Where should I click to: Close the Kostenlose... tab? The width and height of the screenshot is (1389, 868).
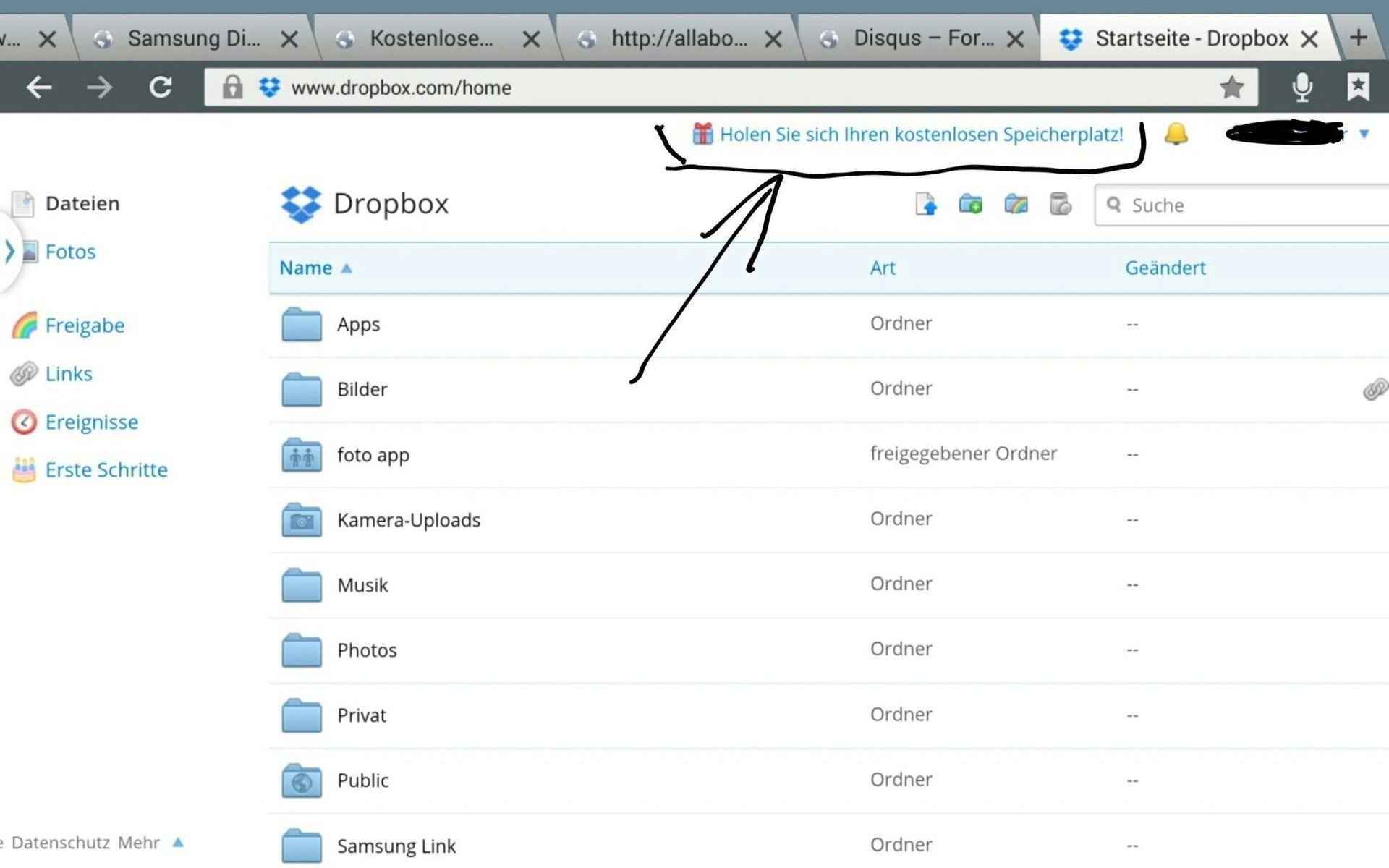coord(531,39)
